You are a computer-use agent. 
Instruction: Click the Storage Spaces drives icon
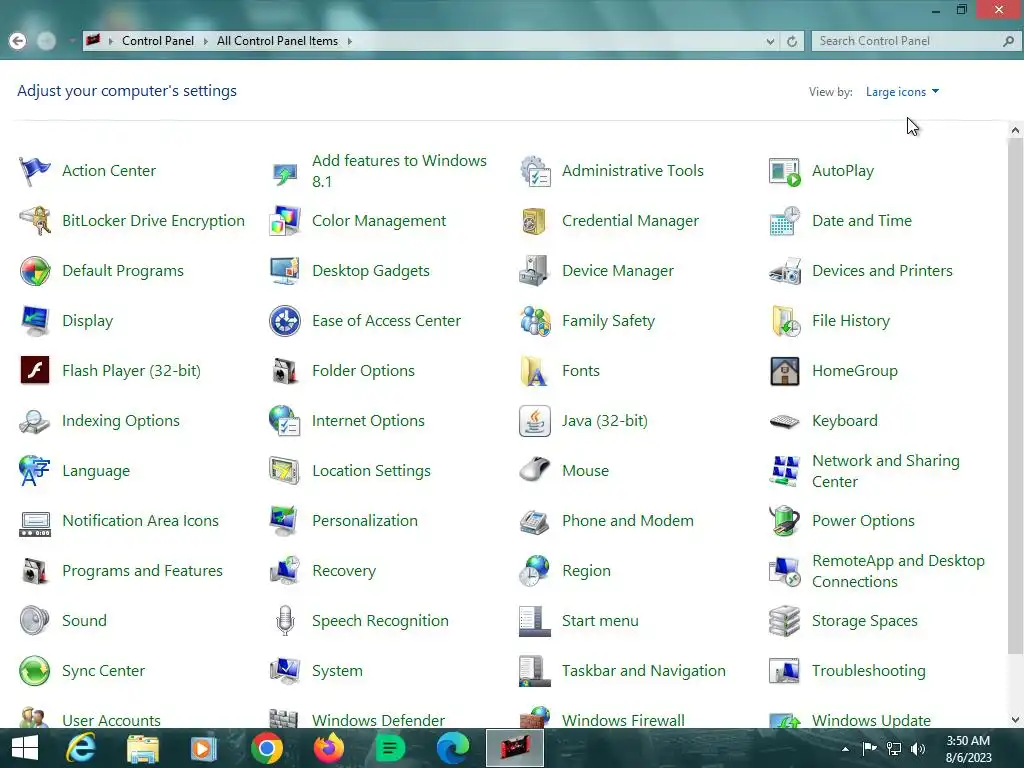pyautogui.click(x=785, y=621)
